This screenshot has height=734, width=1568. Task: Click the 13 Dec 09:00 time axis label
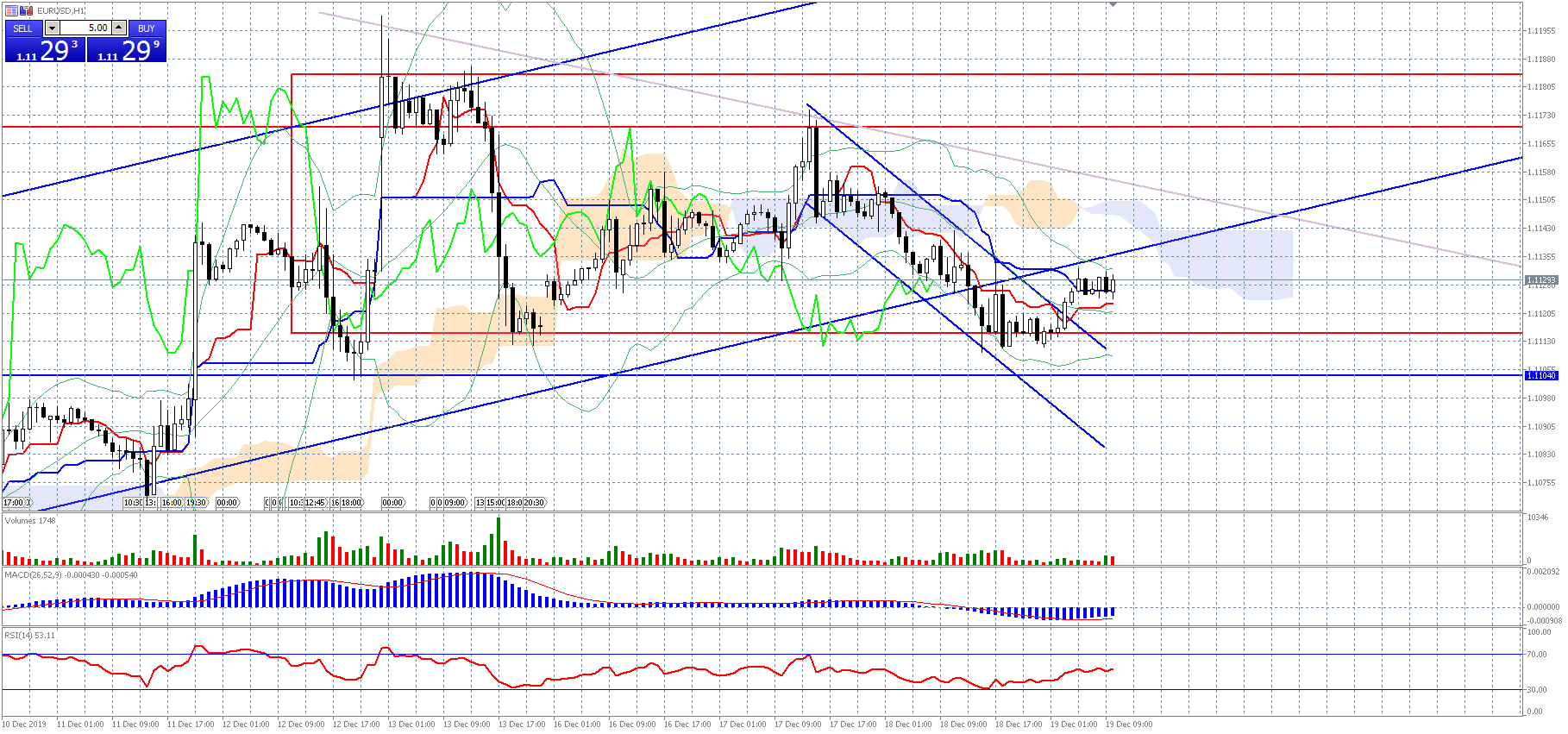467,724
